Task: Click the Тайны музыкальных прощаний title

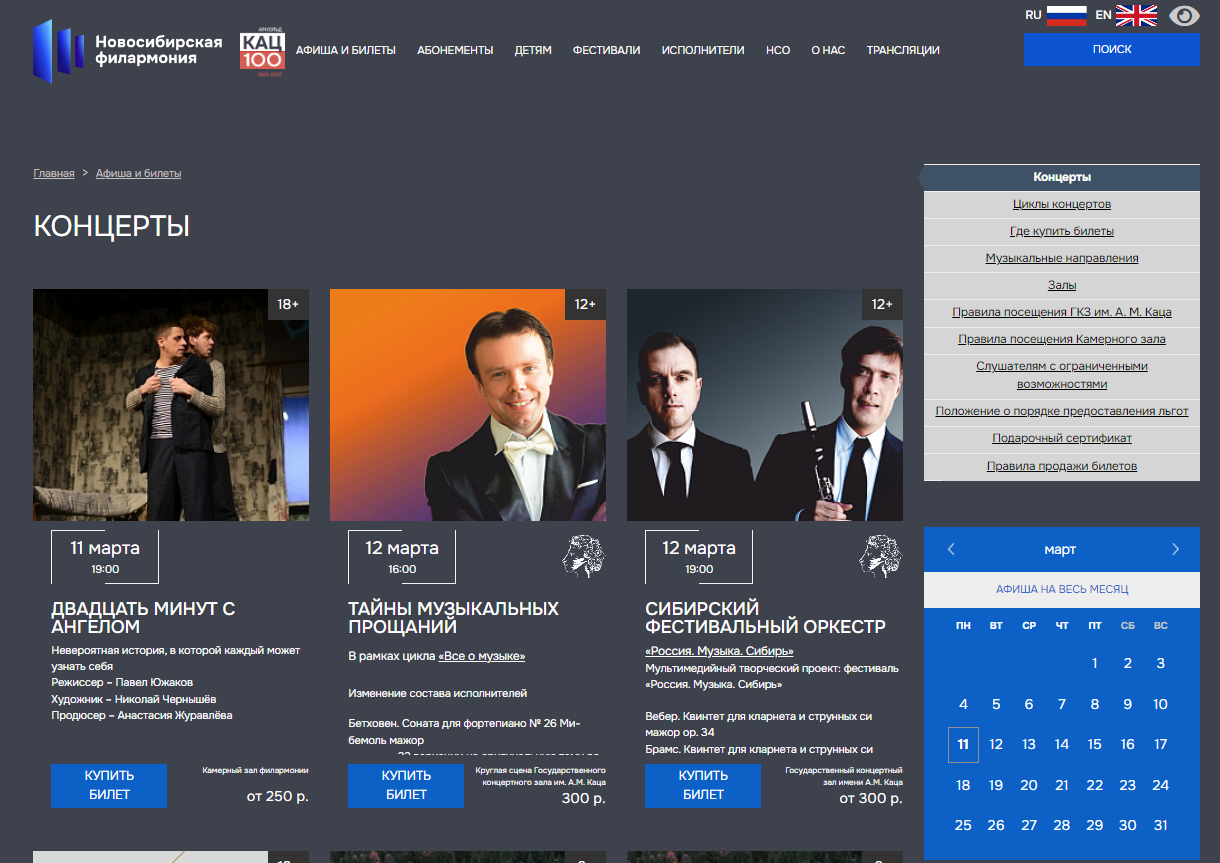Action: pyautogui.click(x=453, y=617)
